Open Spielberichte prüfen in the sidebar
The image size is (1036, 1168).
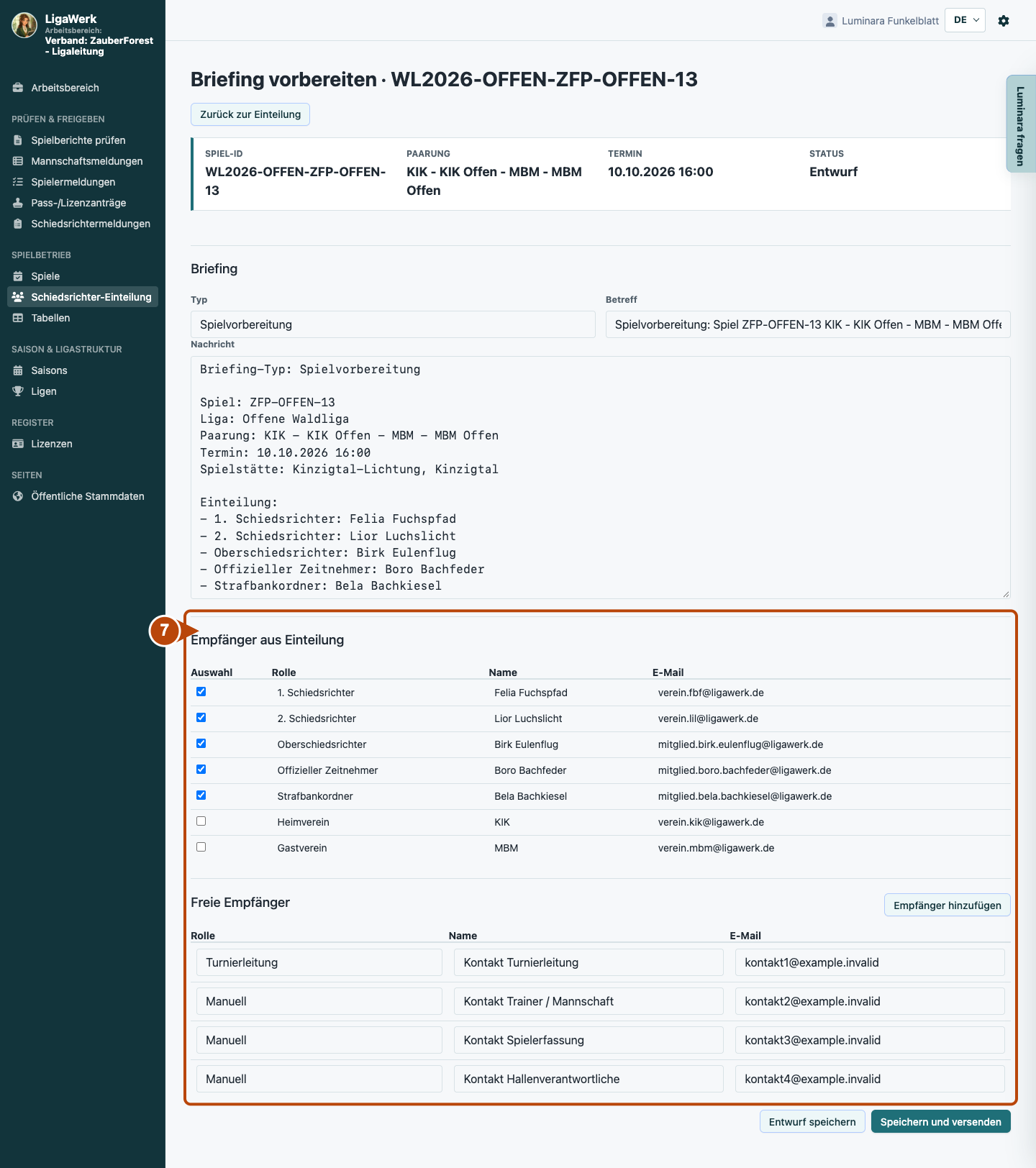83,140
